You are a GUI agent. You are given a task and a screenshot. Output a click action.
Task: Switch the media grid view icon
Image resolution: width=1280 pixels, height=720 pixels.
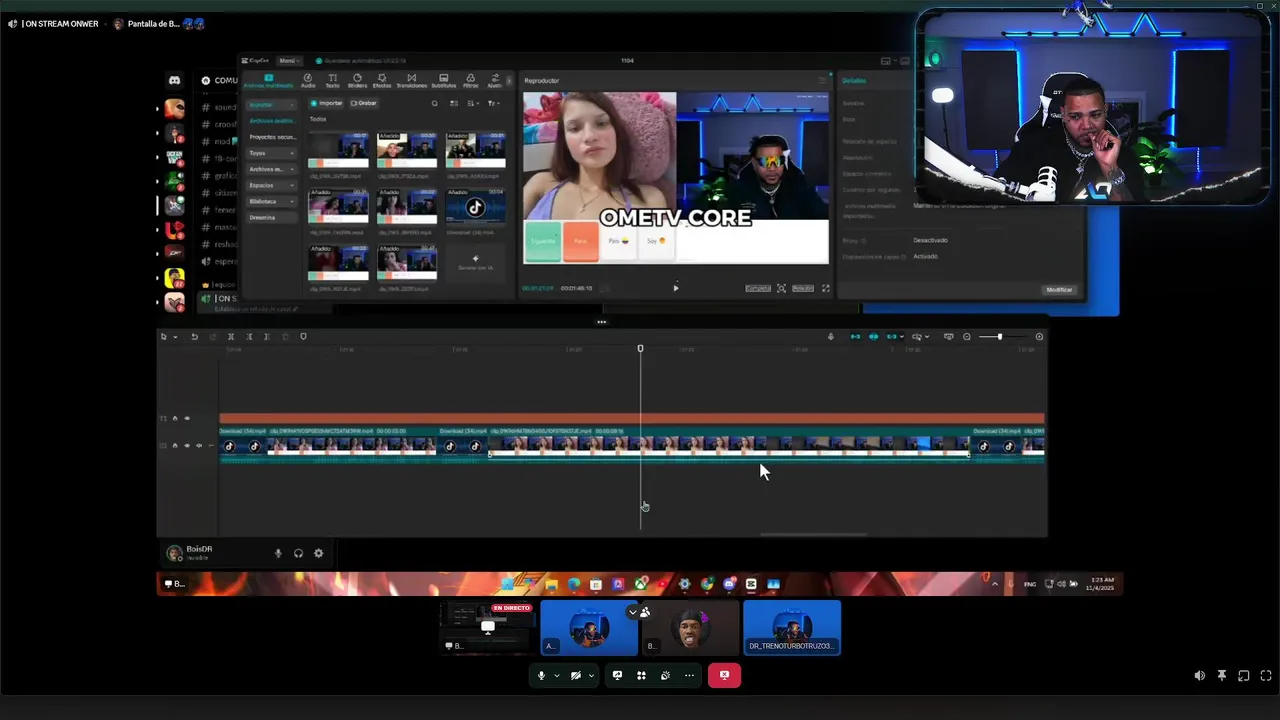(454, 103)
